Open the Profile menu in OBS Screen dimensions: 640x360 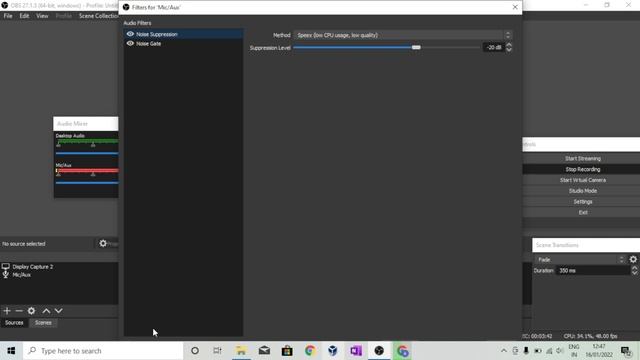pyautogui.click(x=63, y=16)
